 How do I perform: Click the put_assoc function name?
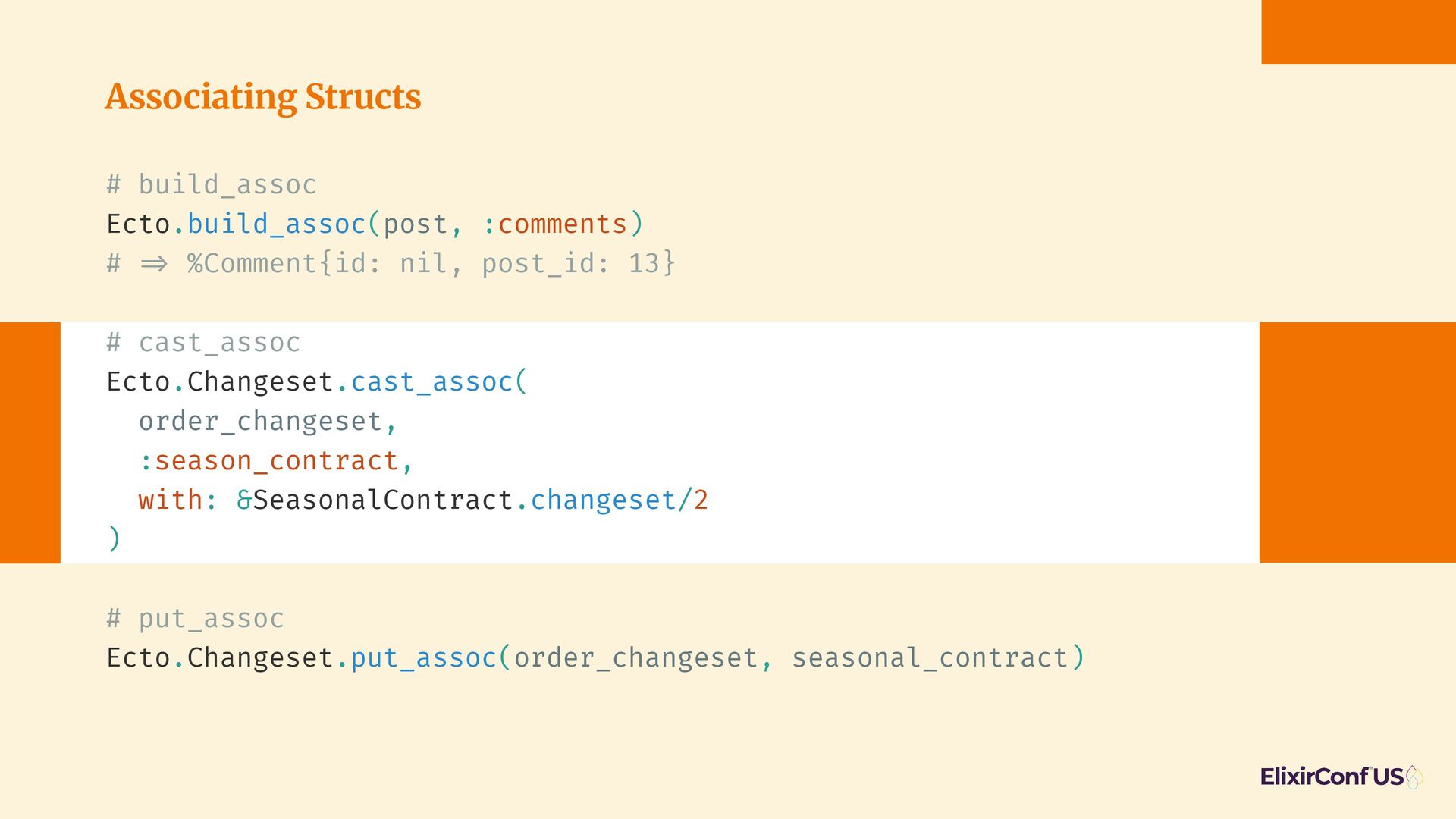point(423,658)
